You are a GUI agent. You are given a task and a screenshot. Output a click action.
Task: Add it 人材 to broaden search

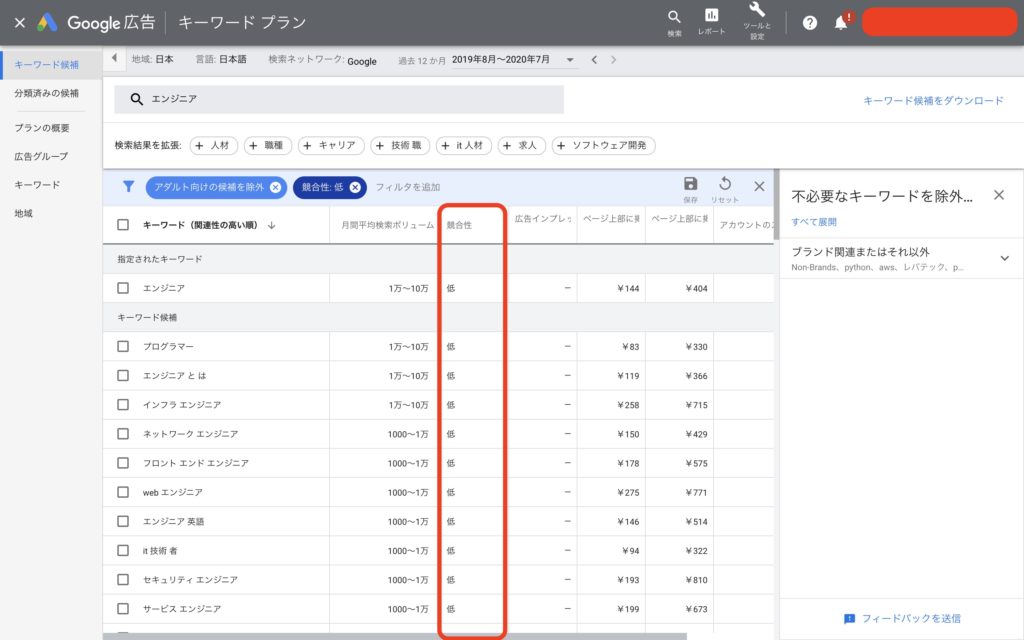pos(464,146)
